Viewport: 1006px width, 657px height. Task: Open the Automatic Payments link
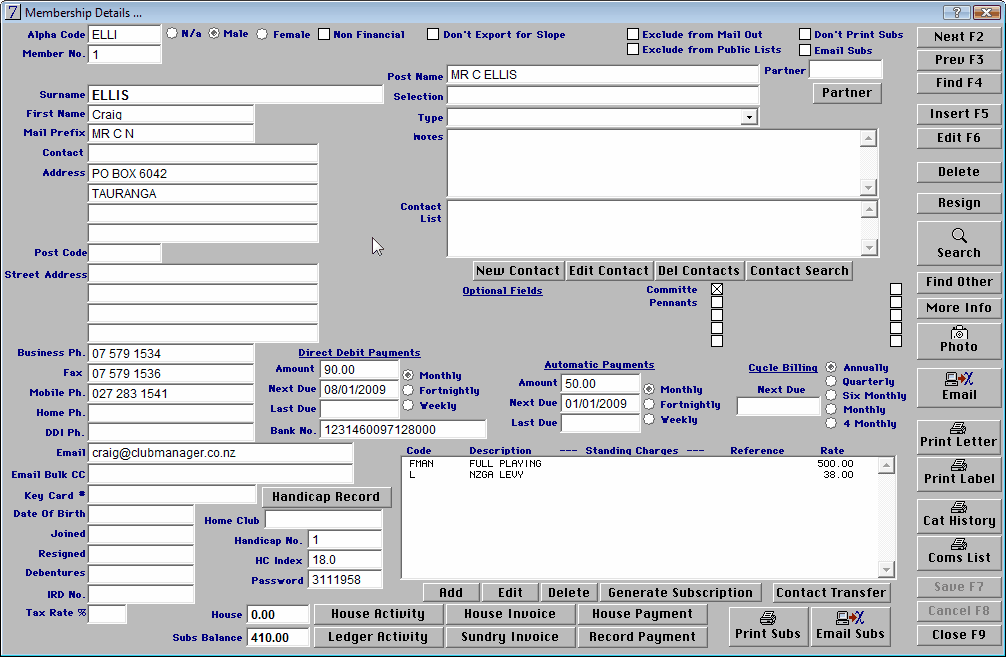click(599, 364)
